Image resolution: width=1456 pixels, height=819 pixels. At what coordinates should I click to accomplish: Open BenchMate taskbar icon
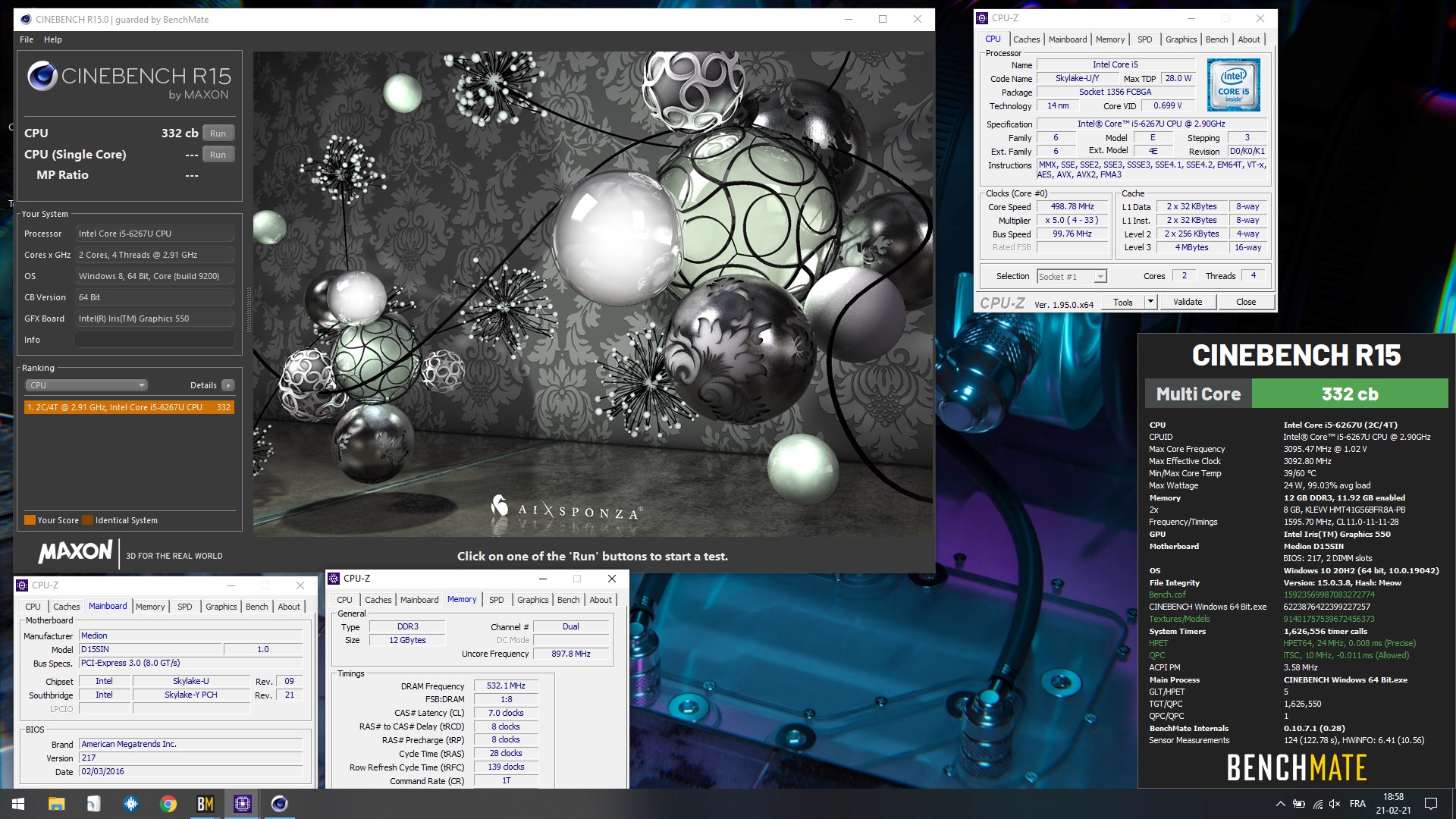(x=206, y=804)
